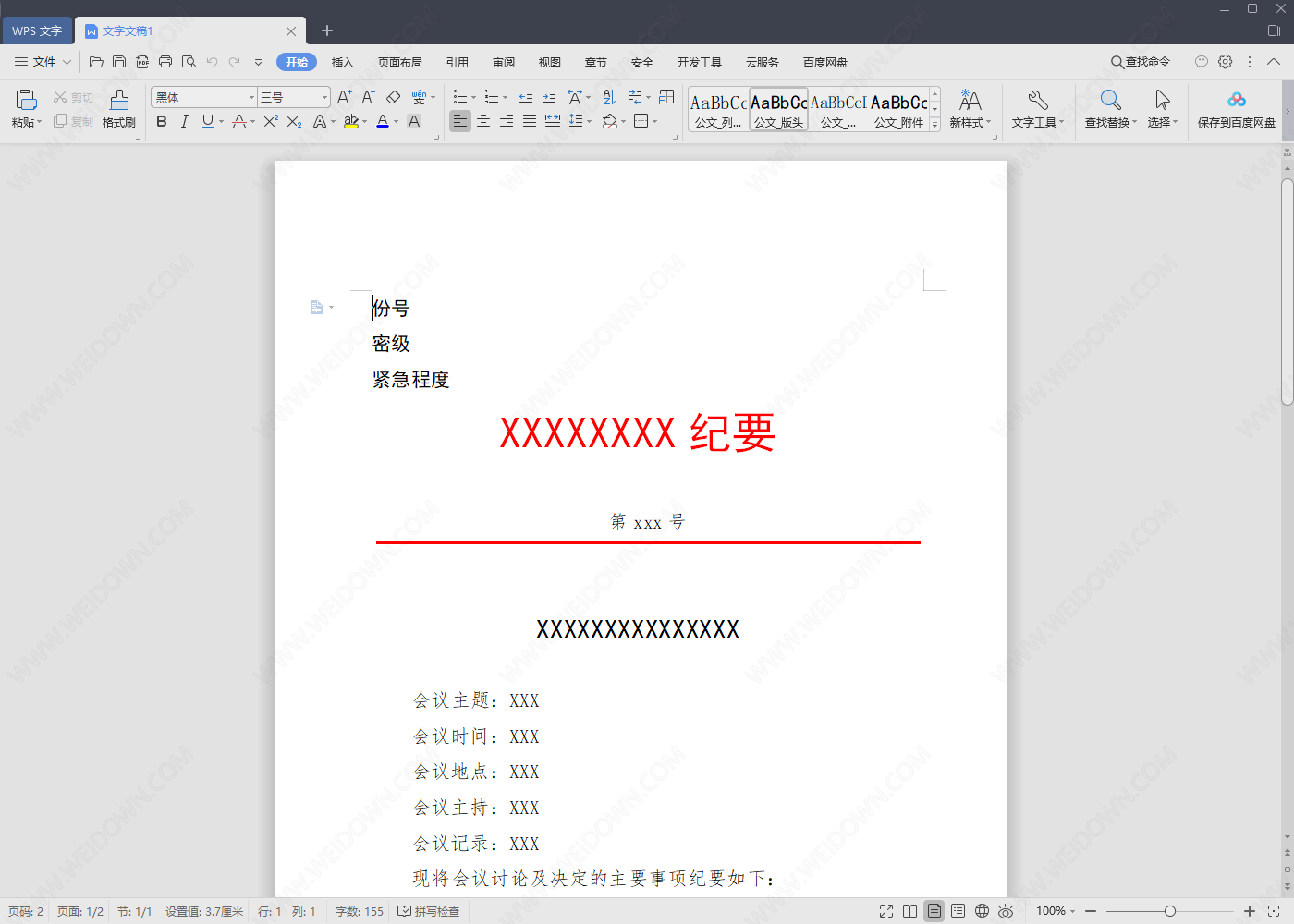Toggle 拼写检查 in status bar
This screenshot has height=924, width=1294.
point(429,911)
